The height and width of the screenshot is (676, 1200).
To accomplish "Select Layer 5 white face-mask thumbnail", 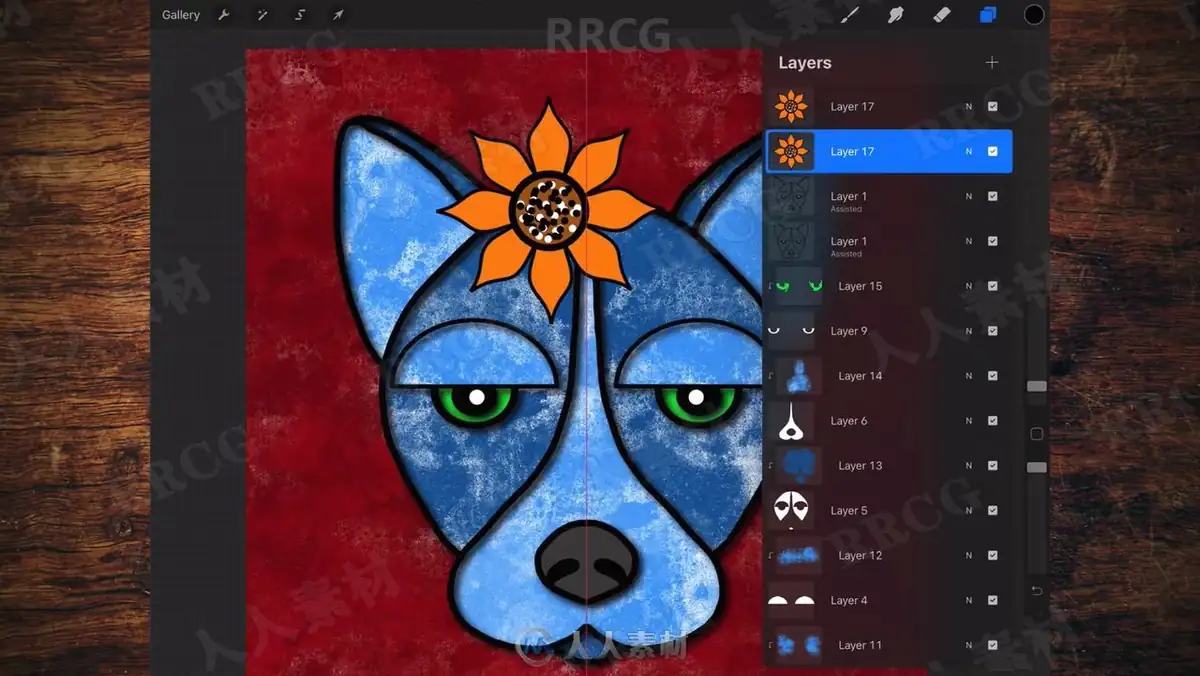I will click(791, 511).
